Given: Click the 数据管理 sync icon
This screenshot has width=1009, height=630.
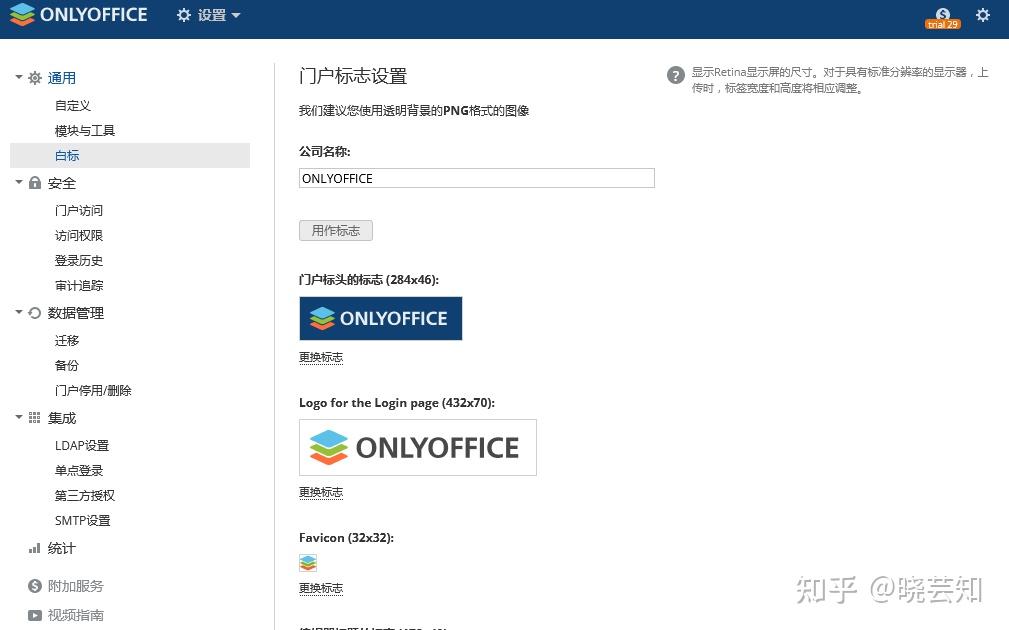Looking at the screenshot, I should (34, 312).
